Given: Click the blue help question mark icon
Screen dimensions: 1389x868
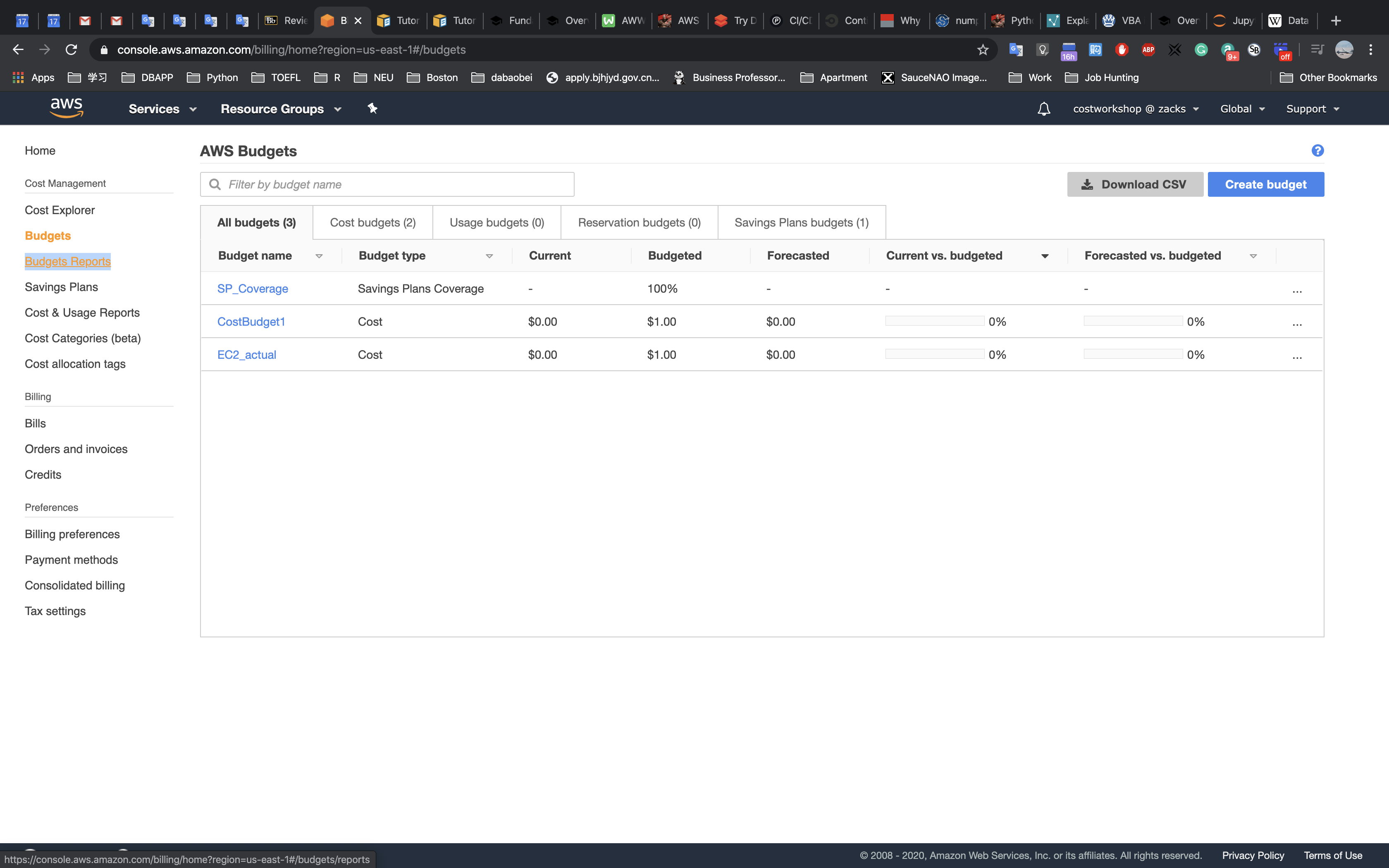Looking at the screenshot, I should 1317,150.
